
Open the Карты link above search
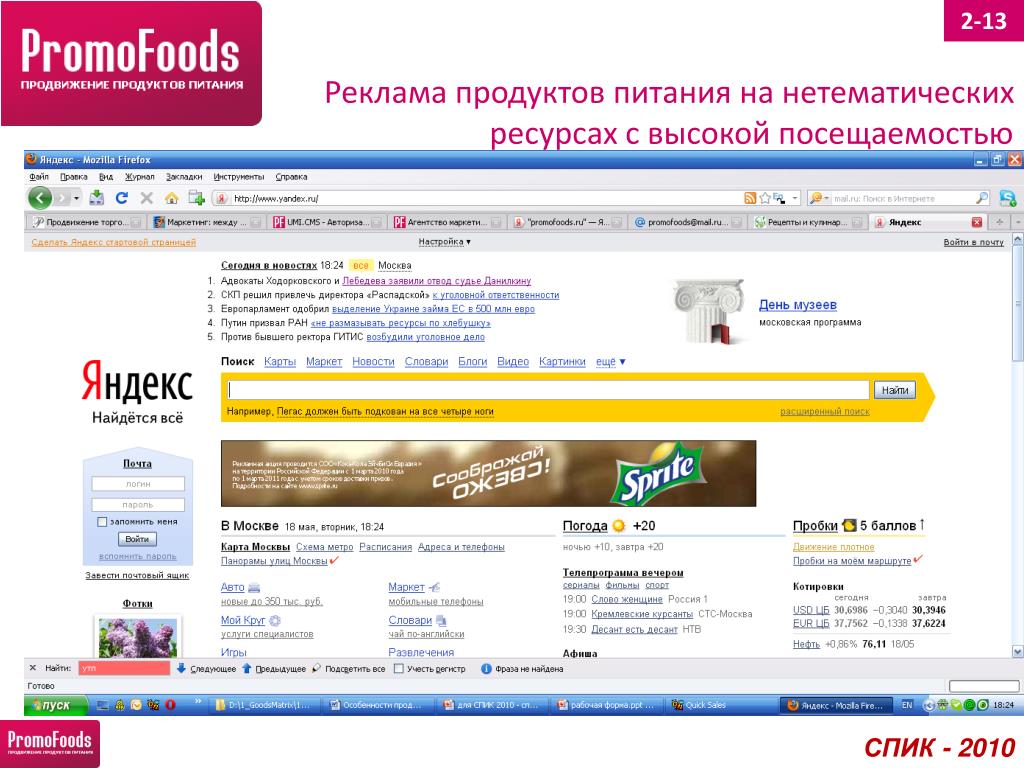280,362
